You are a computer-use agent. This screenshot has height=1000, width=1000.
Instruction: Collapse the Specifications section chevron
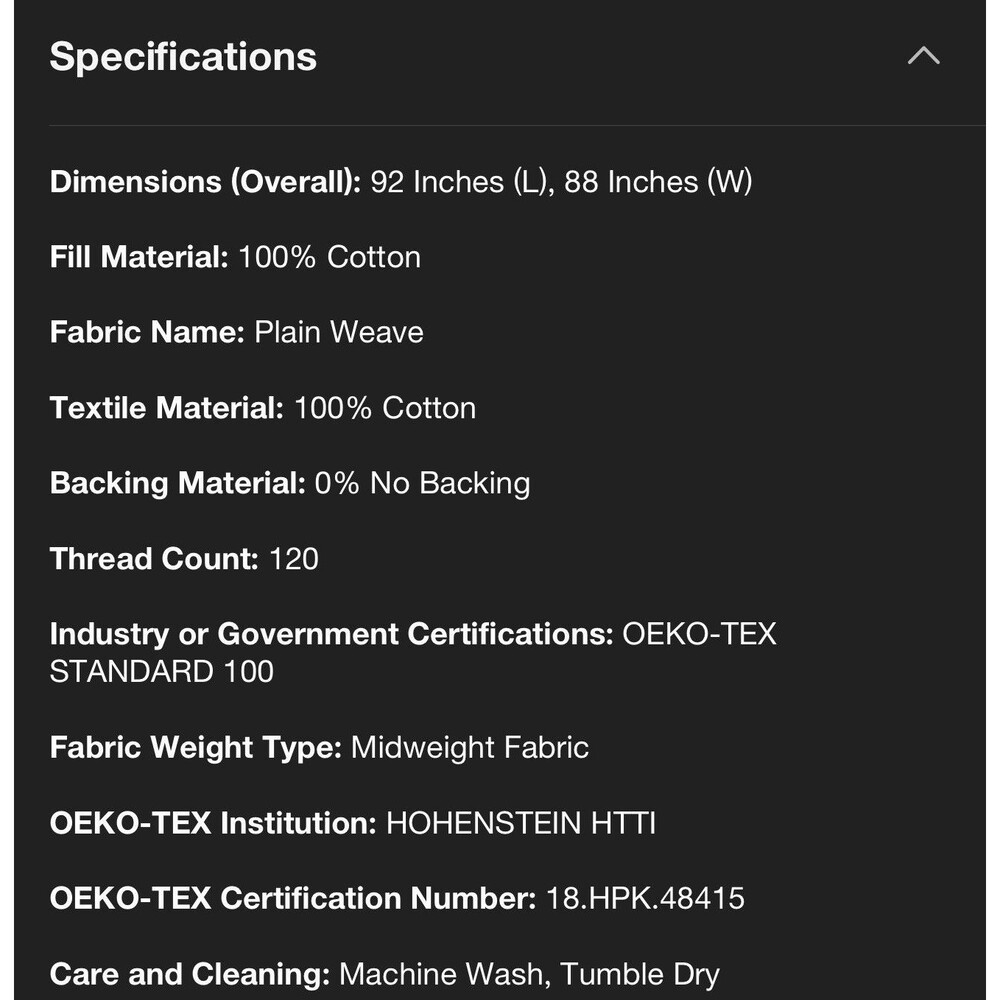(x=923, y=56)
